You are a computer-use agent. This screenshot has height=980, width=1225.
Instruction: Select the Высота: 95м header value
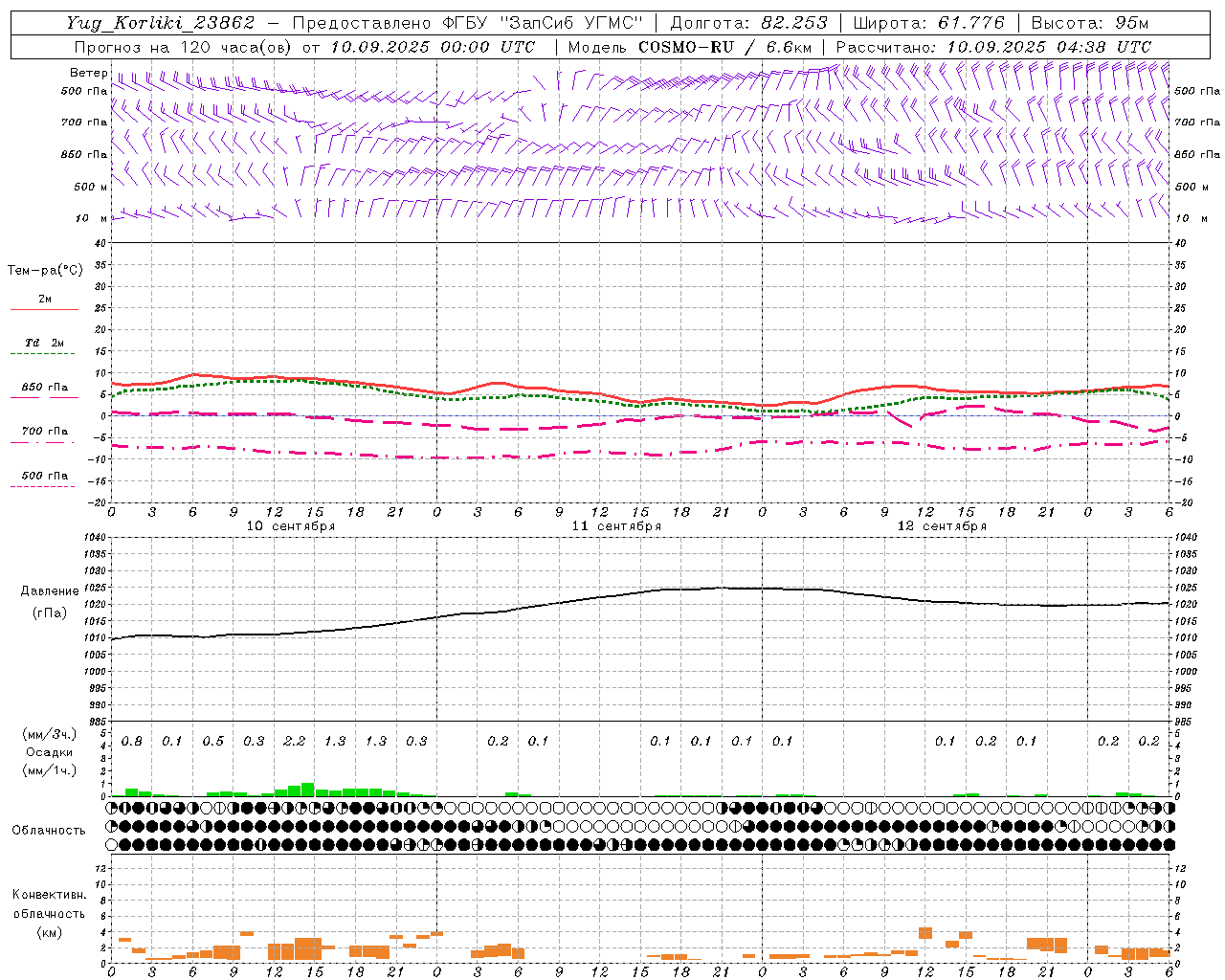1090,23
